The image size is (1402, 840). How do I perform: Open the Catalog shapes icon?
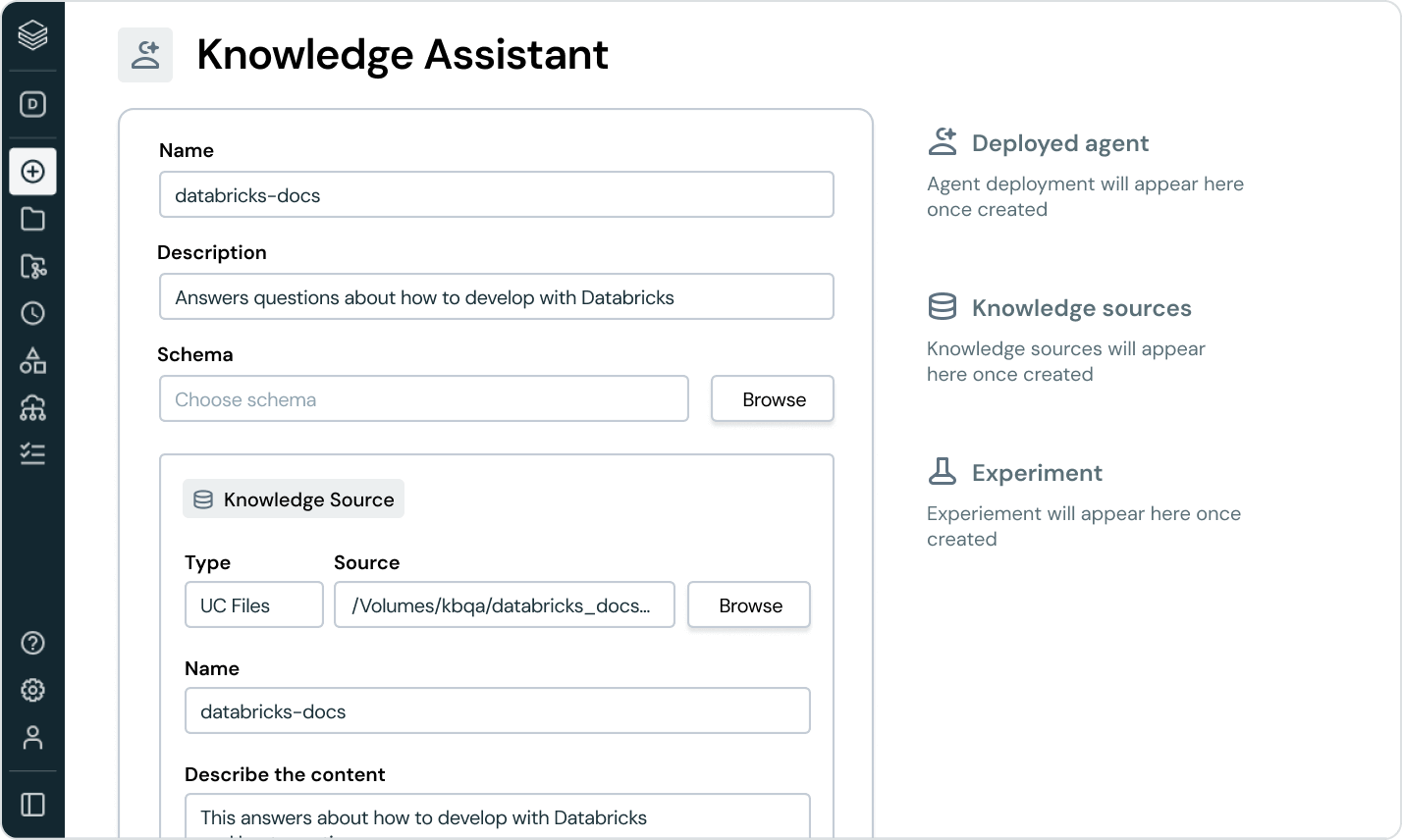pyautogui.click(x=32, y=360)
